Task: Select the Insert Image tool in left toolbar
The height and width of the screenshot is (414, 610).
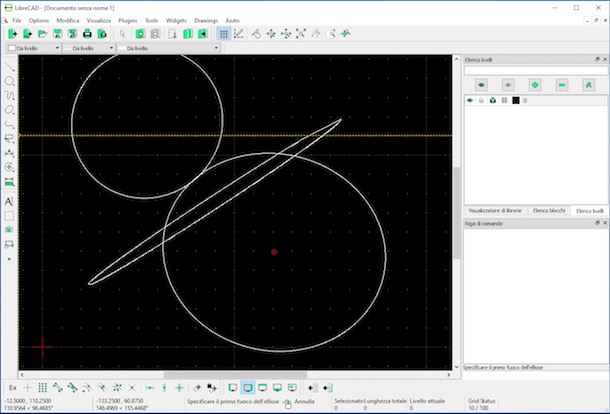Action: coord(9,230)
